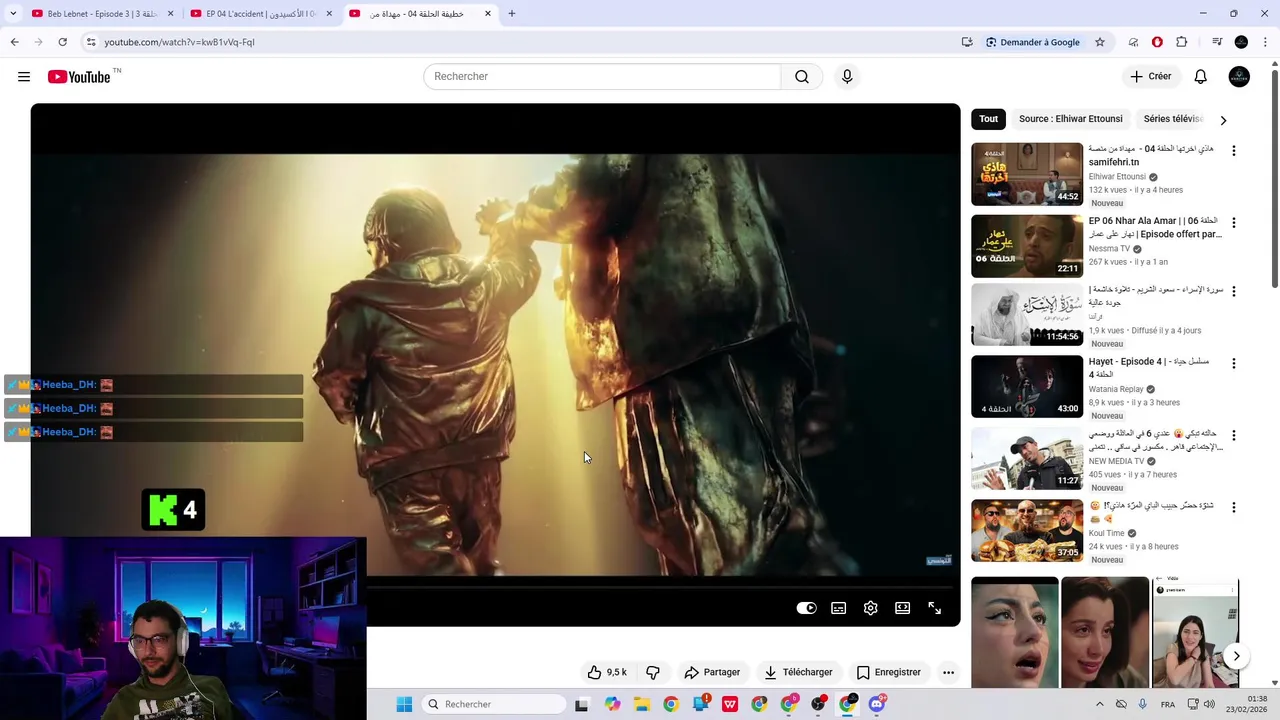Screen dimensions: 1280x720
Task: Click the Créer button
Action: tap(1150, 77)
